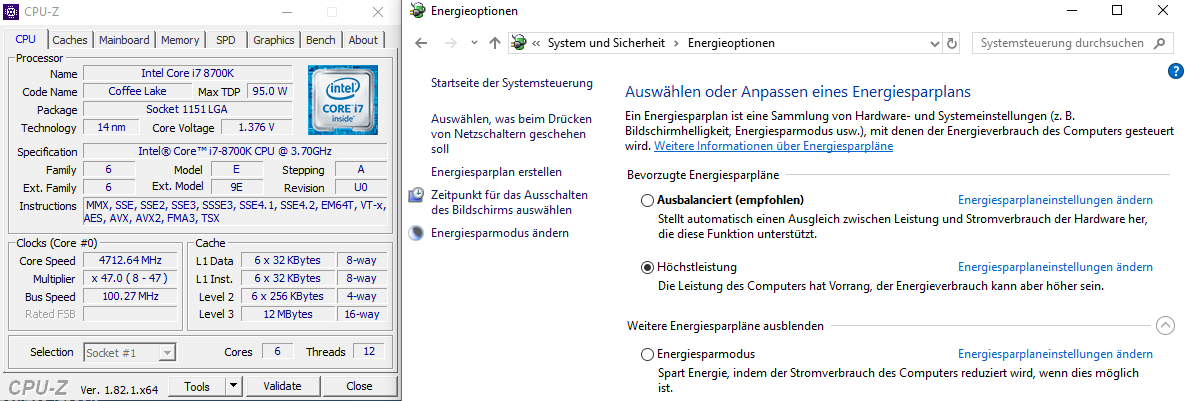
Task: Switch to the Mainboard tab
Action: tap(124, 40)
